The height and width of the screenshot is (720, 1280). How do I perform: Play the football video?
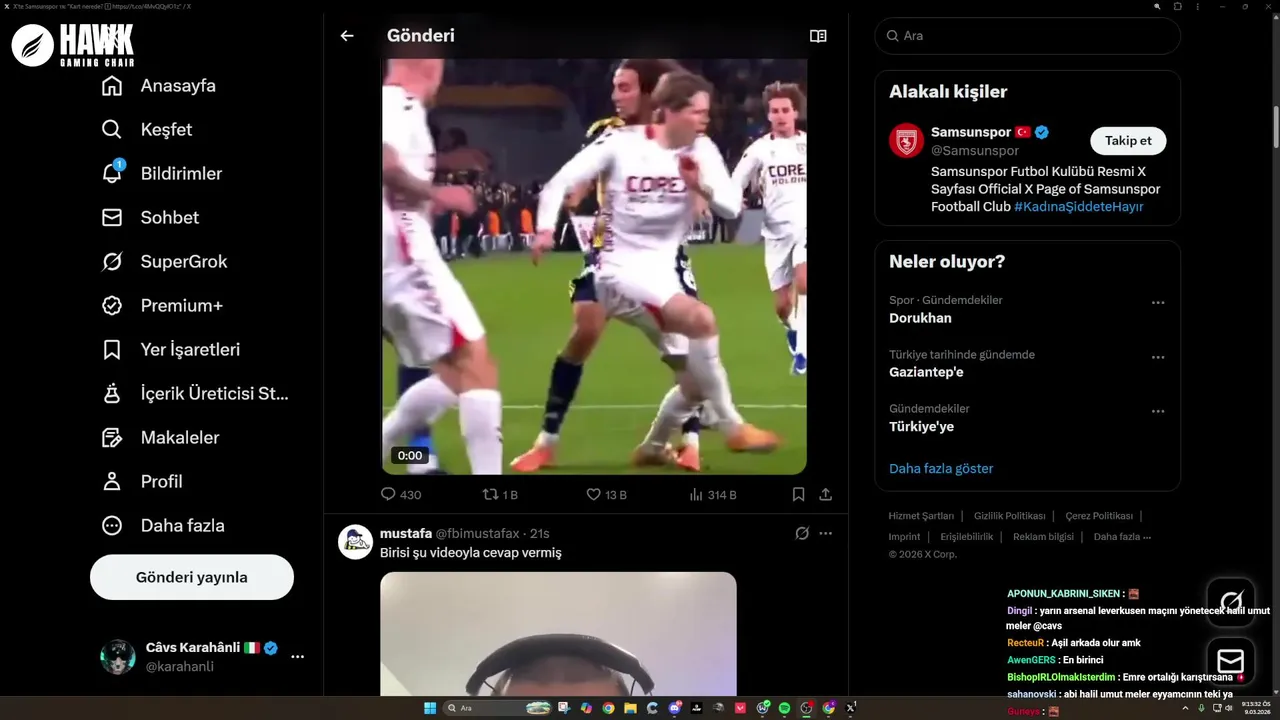pyautogui.click(x=594, y=266)
